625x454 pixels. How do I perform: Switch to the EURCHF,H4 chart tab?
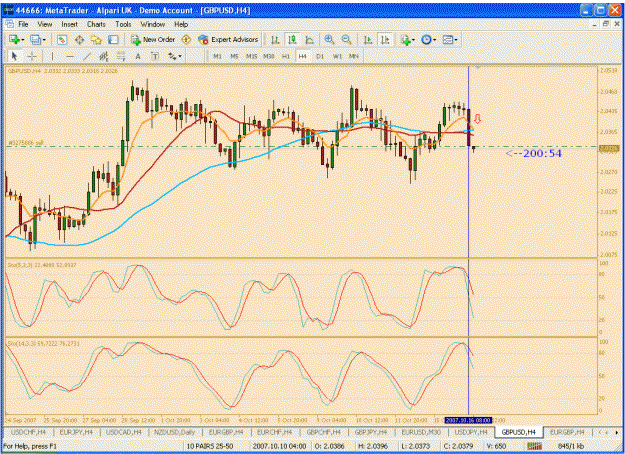coord(274,432)
